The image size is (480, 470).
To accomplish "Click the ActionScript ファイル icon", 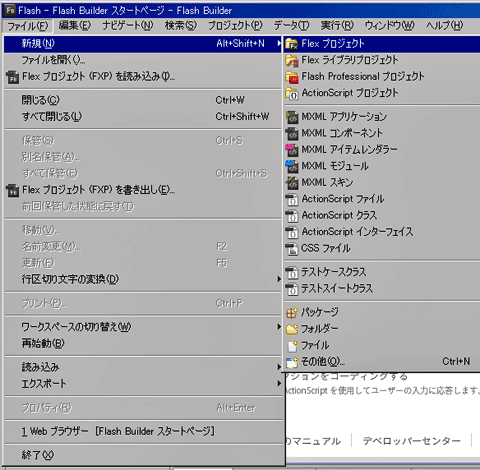I will point(292,199).
